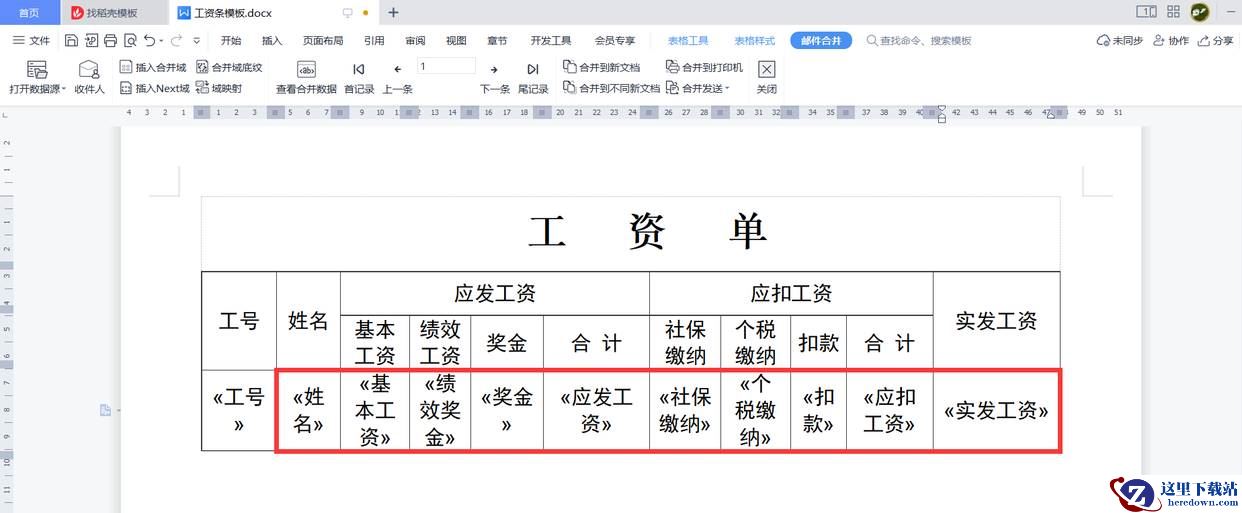Click the grid apps icon in title bar

click(x=1173, y=13)
